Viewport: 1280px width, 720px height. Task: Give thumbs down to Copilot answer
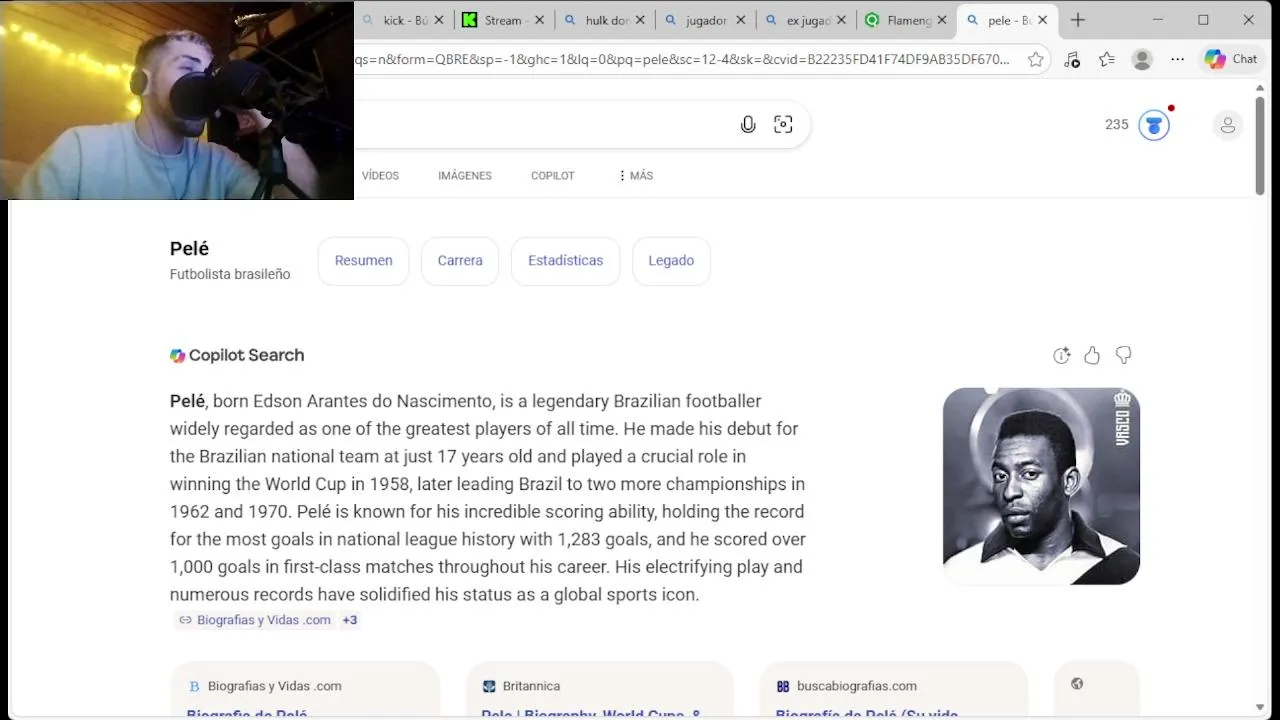1124,355
